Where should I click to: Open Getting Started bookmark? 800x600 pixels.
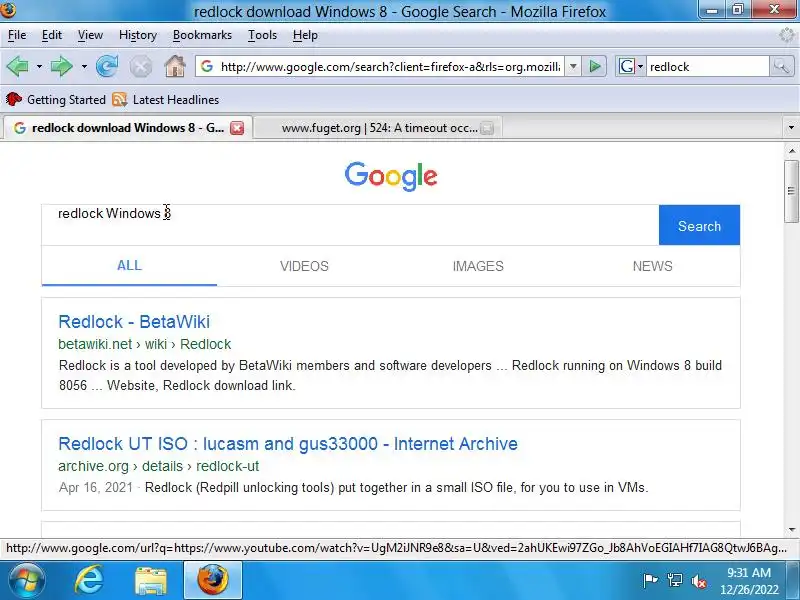56,99
